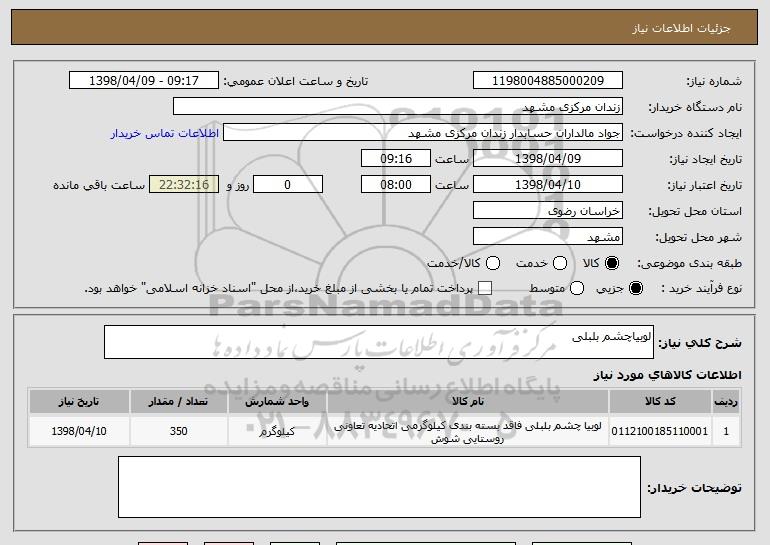Click the item code 0112100185110001
This screenshot has width=770, height=545.
[660, 431]
